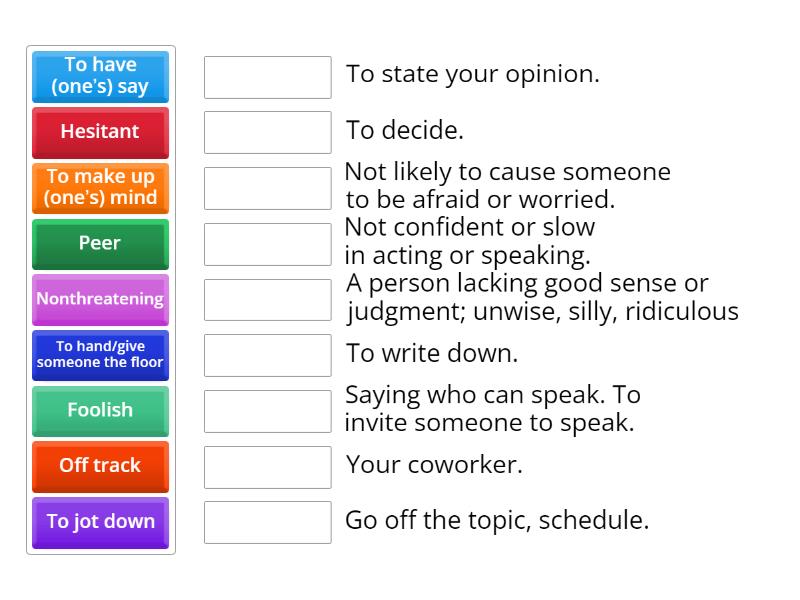Click answer box beside 'To state your opinion.'
This screenshot has height=600, width=800.
coord(267,77)
